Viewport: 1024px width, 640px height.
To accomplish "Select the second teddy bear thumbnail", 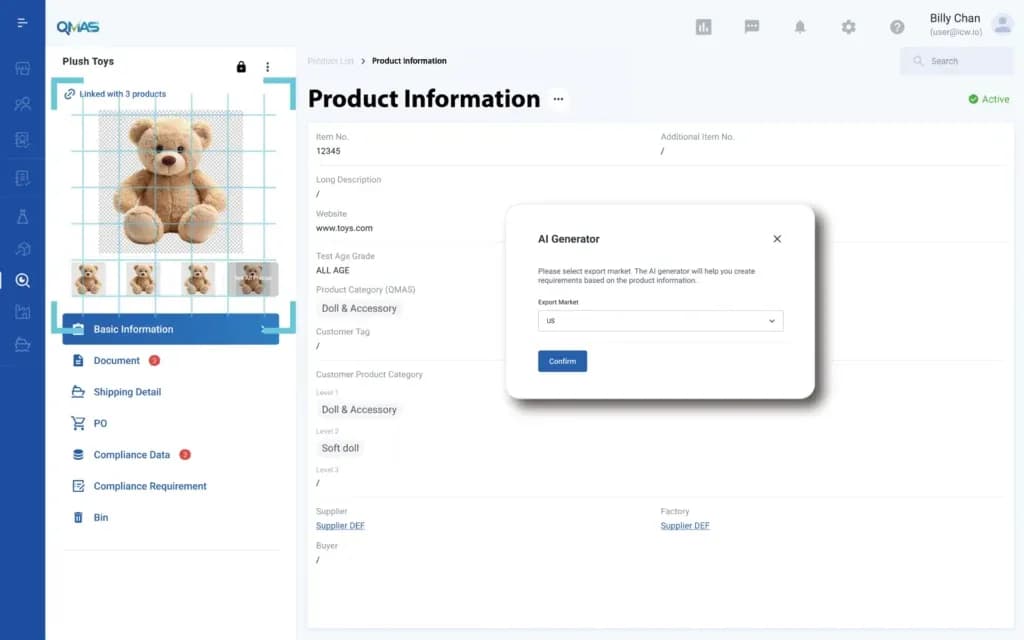I will pyautogui.click(x=142, y=279).
